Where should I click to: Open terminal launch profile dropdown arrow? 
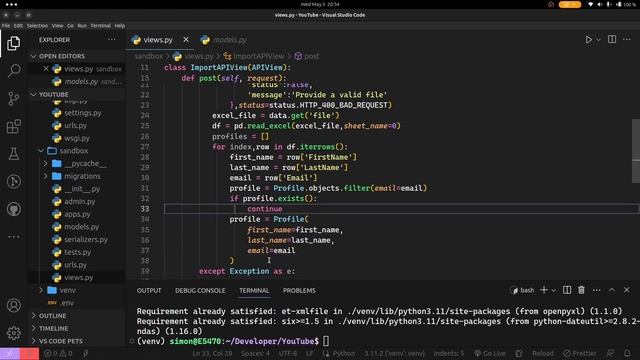pyautogui.click(x=553, y=291)
